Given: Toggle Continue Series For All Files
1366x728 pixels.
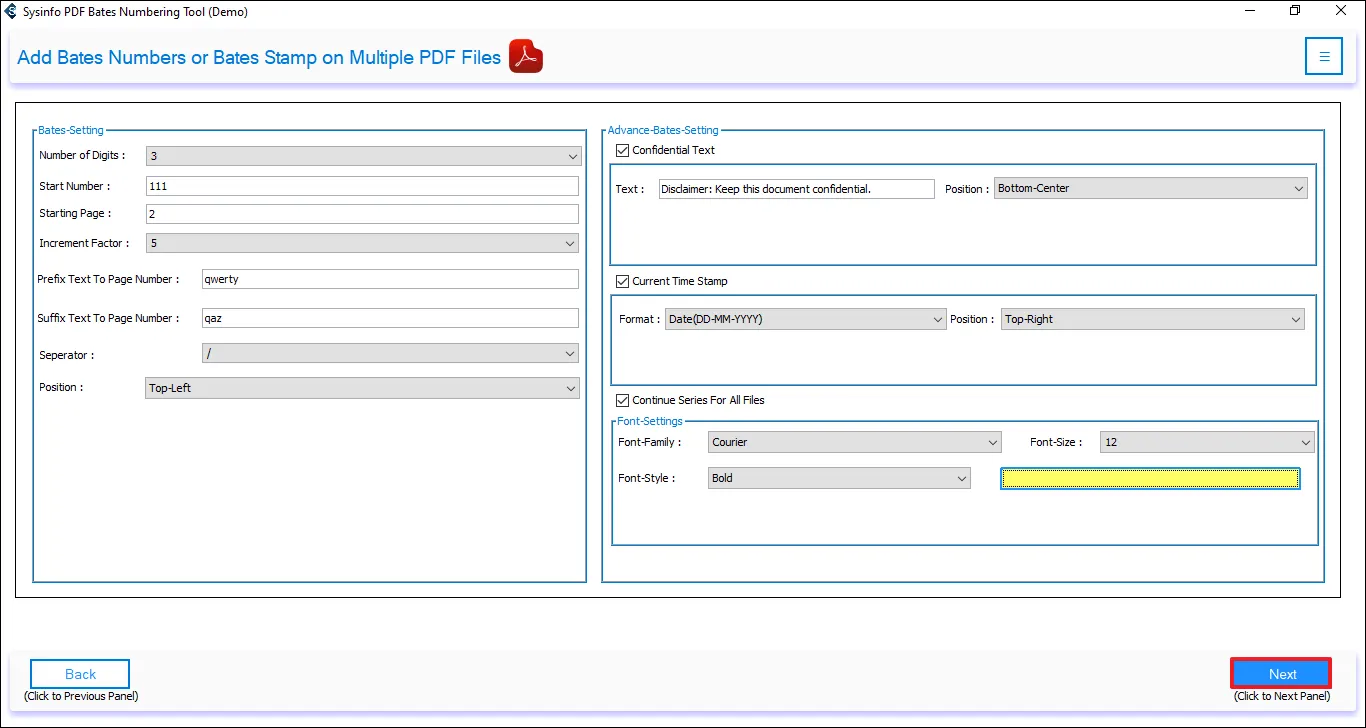Looking at the screenshot, I should (x=624, y=400).
